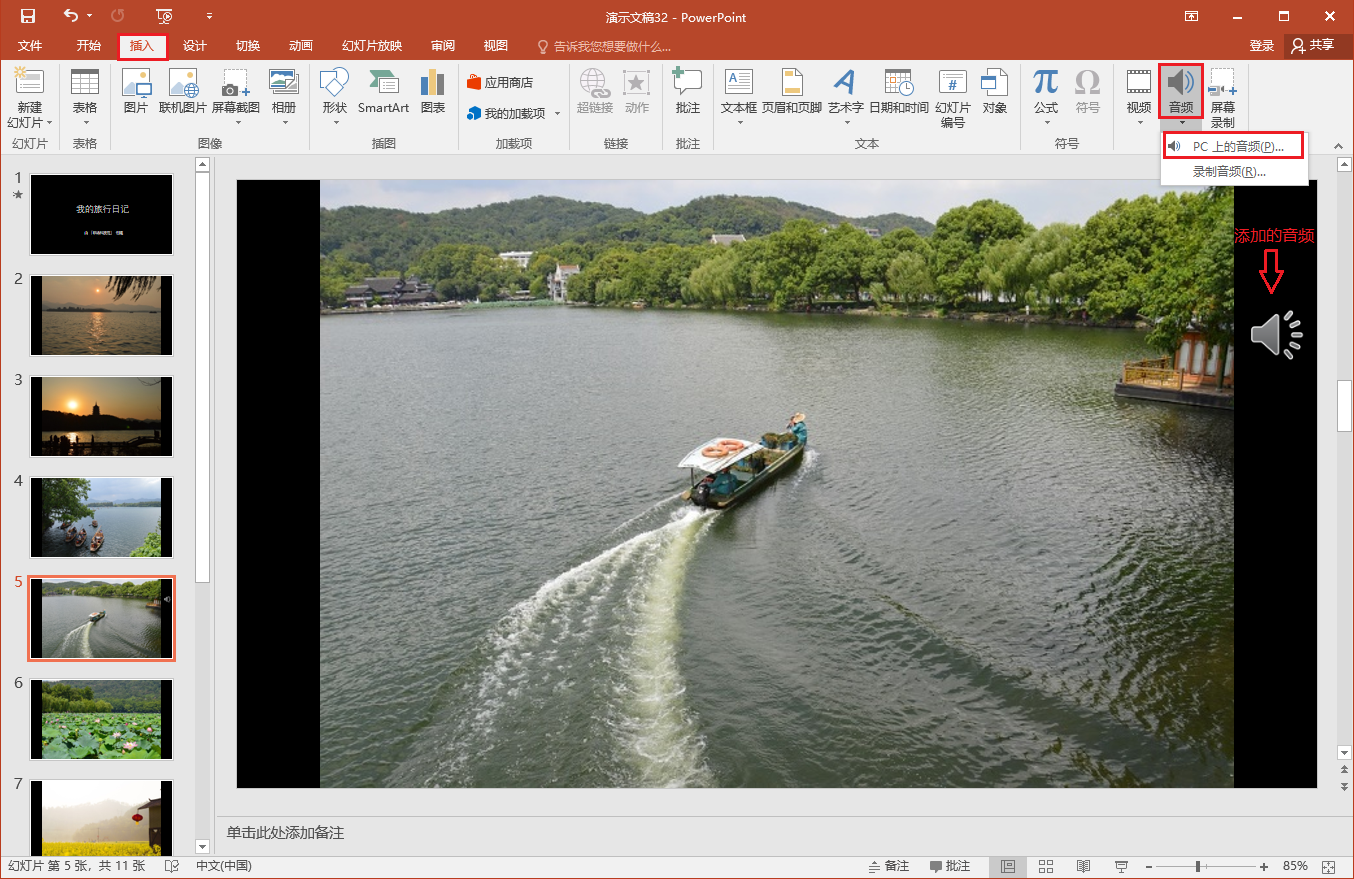The width and height of the screenshot is (1354, 879).
Task: Switch to Normal view in status bar
Action: point(1008,866)
